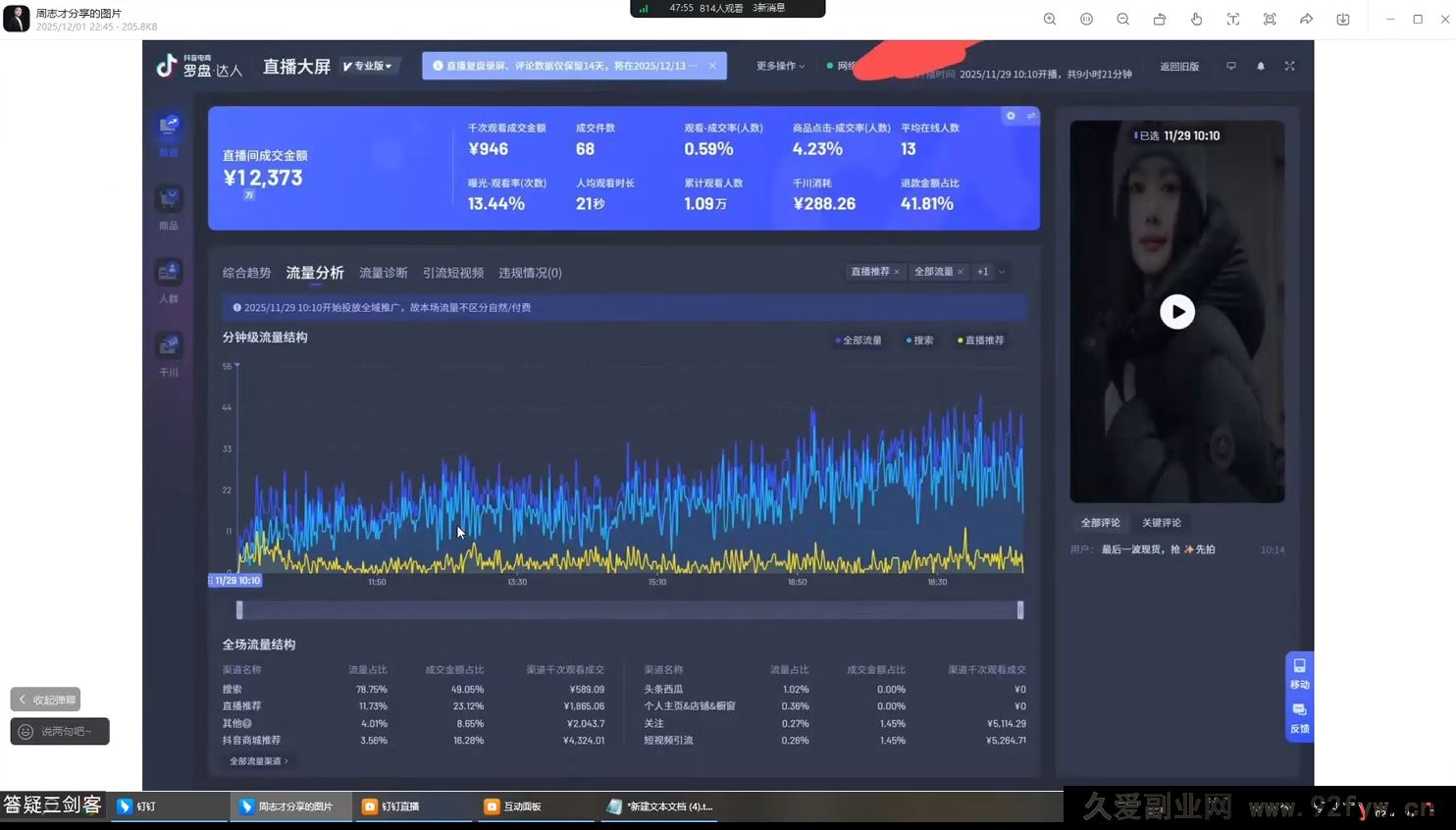Switch to the 综合趋势 tab
Viewport: 1456px width, 830px height.
coord(246,273)
